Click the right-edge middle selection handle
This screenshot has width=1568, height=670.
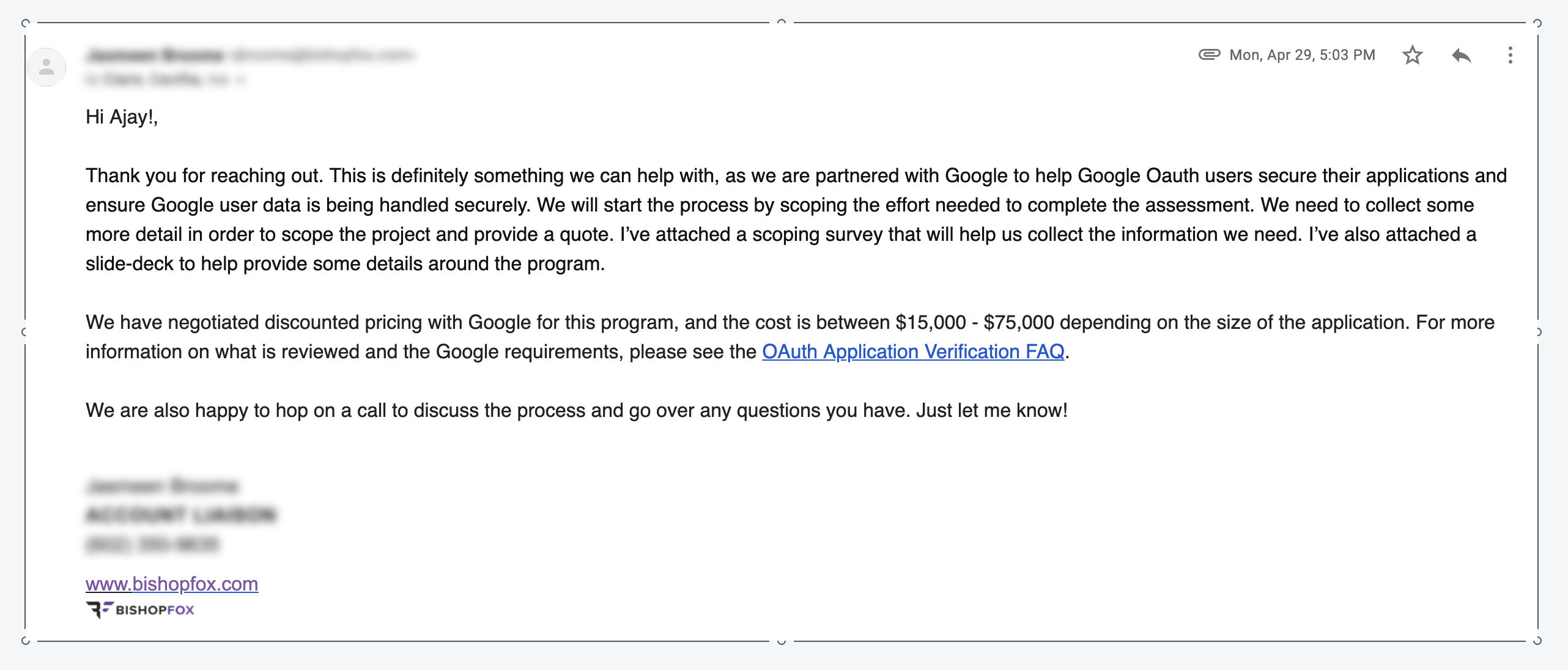tap(1539, 332)
